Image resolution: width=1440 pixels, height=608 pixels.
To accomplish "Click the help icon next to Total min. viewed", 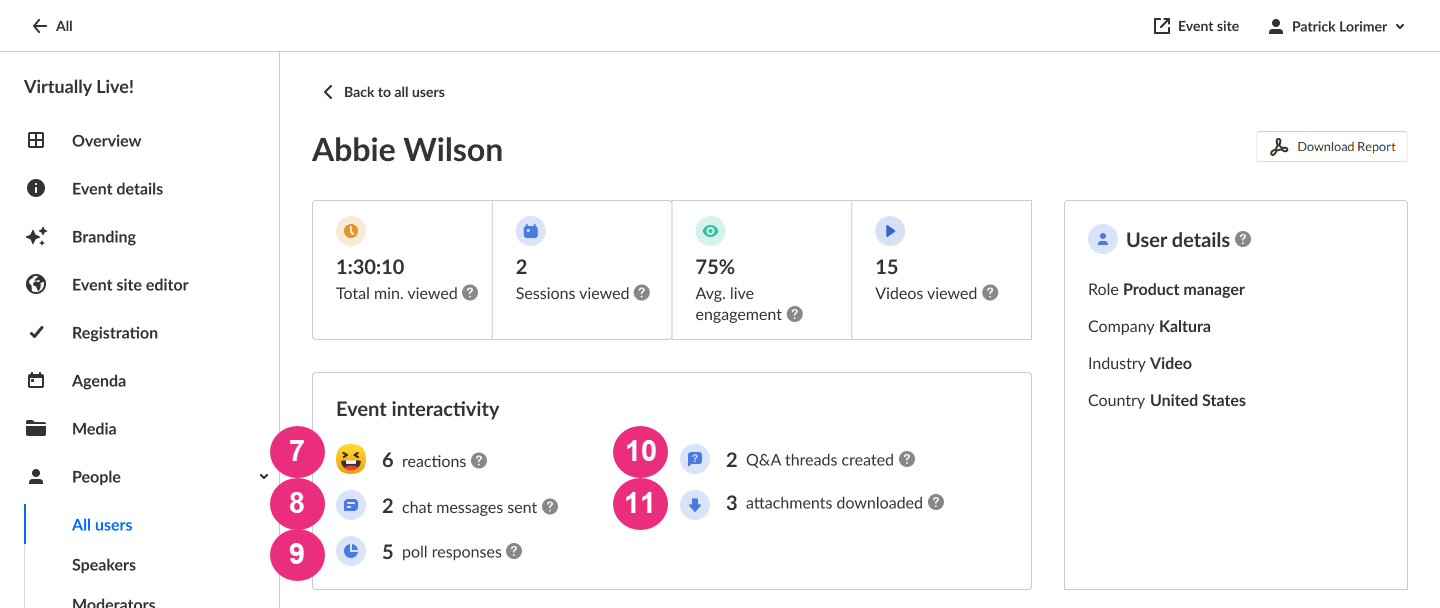I will (x=470, y=294).
